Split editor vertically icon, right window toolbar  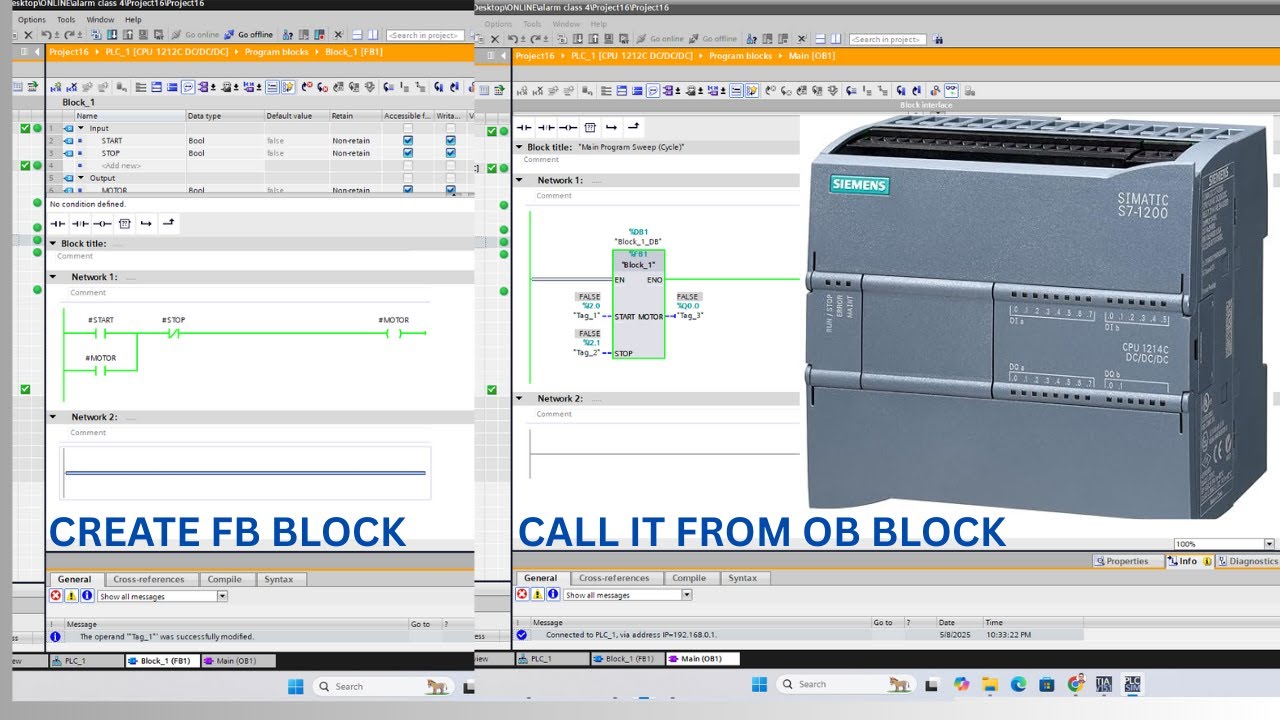[x=835, y=39]
